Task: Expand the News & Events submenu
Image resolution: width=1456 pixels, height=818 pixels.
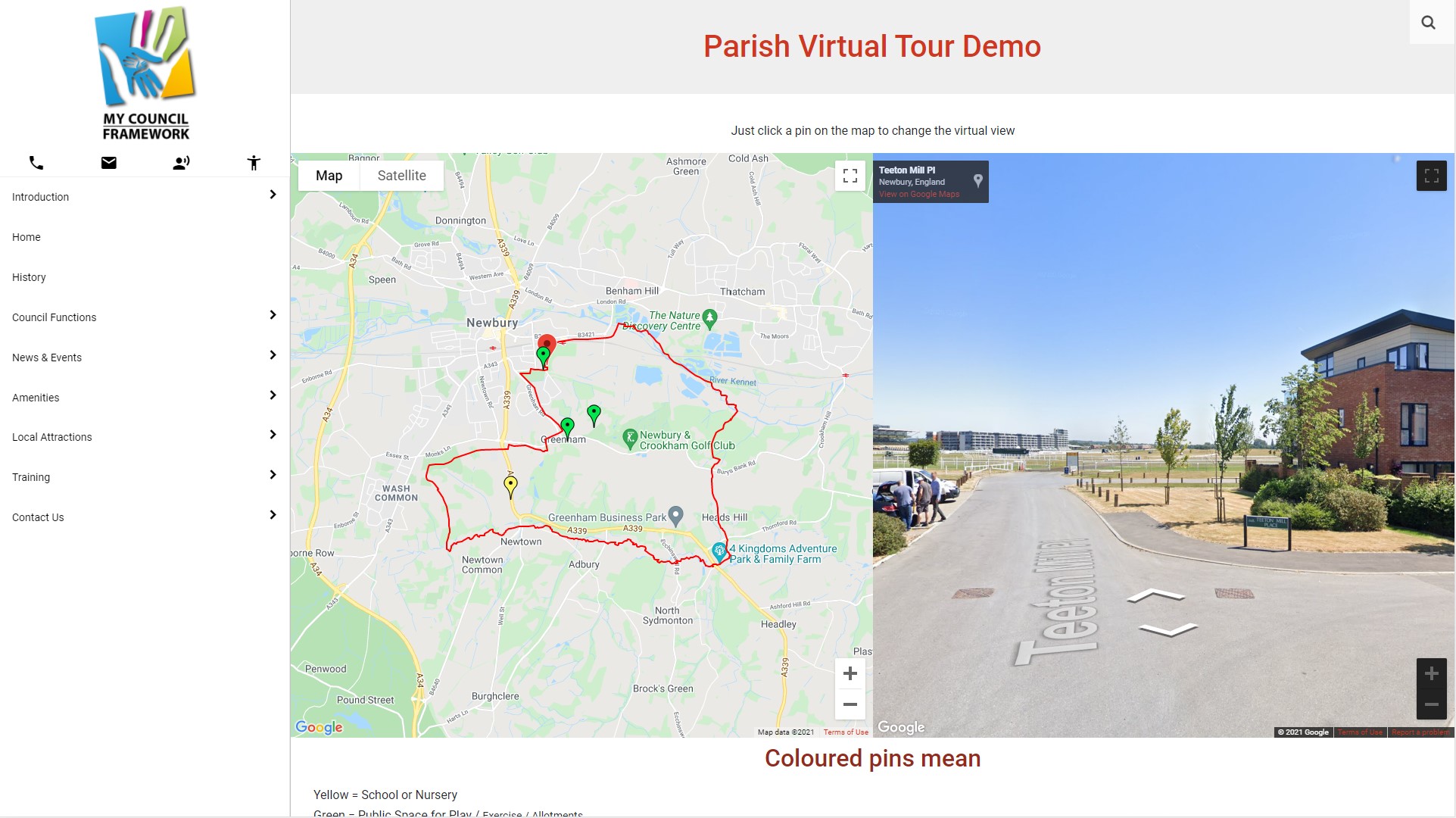Action: coord(273,355)
